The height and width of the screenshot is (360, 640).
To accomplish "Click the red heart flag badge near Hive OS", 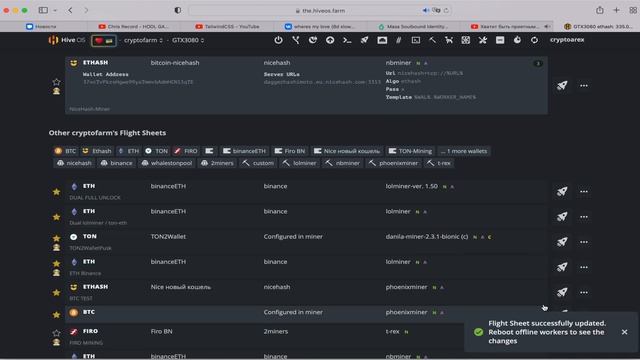I will pyautogui.click(x=104, y=40).
